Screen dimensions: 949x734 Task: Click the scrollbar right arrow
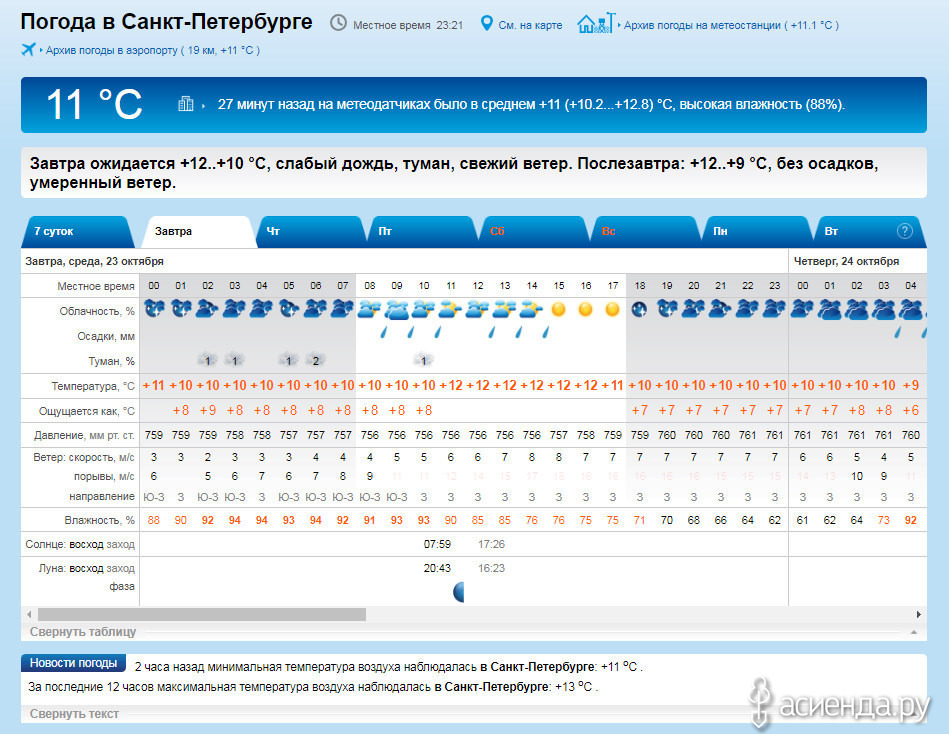(x=919, y=614)
